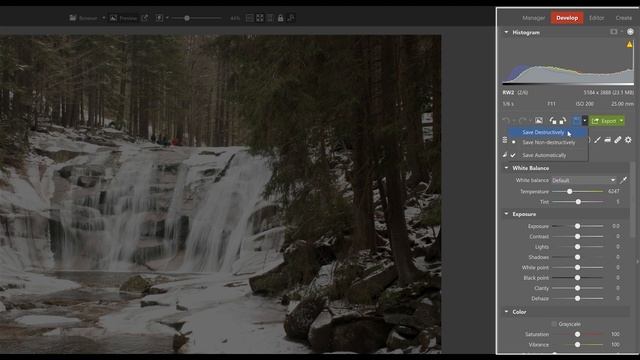Image resolution: width=640 pixels, height=360 pixels.
Task: Select the Gradient Filter tool icon
Action: (608, 140)
